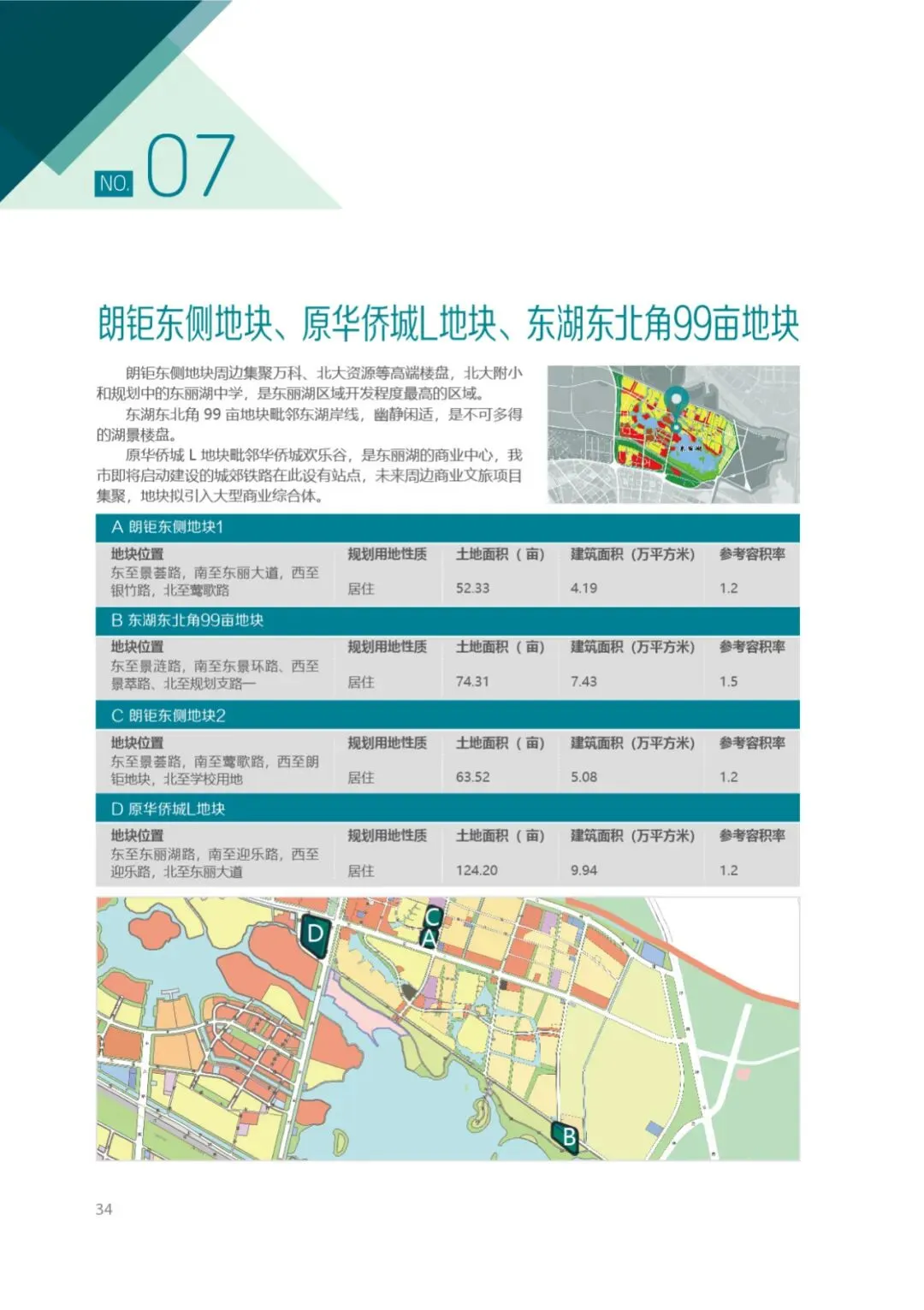Select header D 原华侨城L地块

click(447, 809)
